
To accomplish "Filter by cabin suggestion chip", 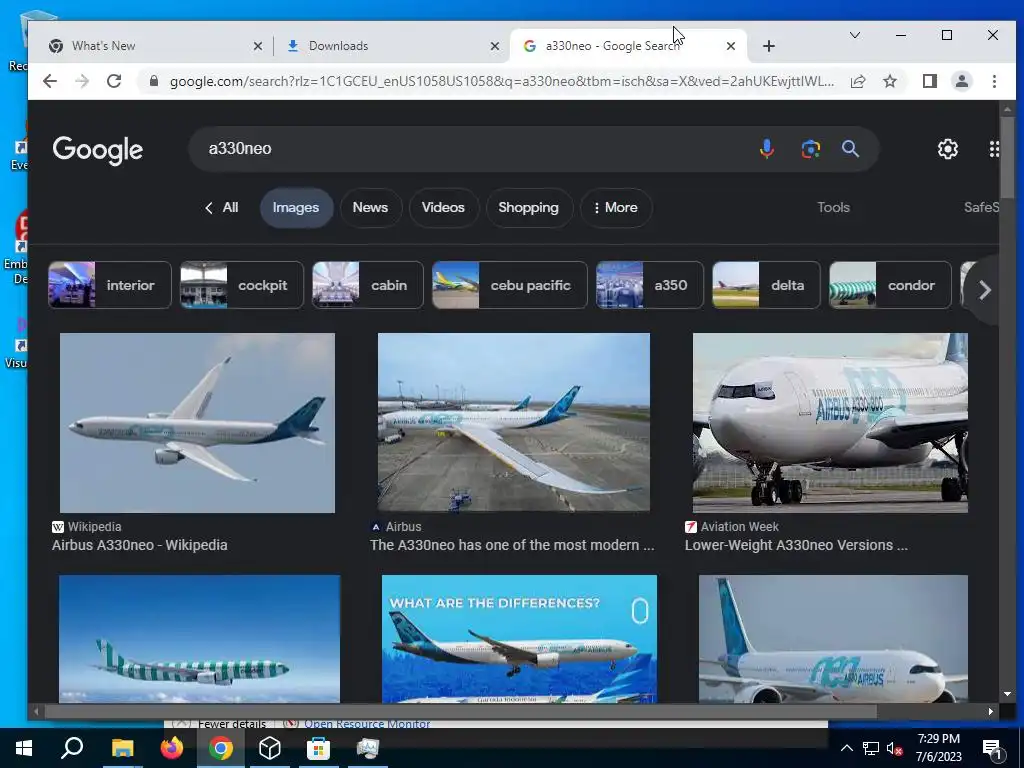I will coord(368,285).
